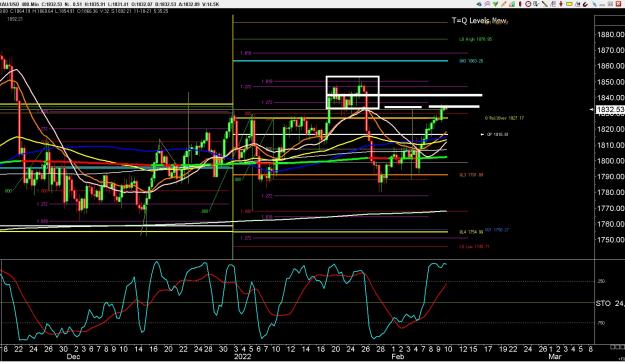This screenshot has width=625, height=362.
Task: Open the green bar chart icon
Action: 512,4
